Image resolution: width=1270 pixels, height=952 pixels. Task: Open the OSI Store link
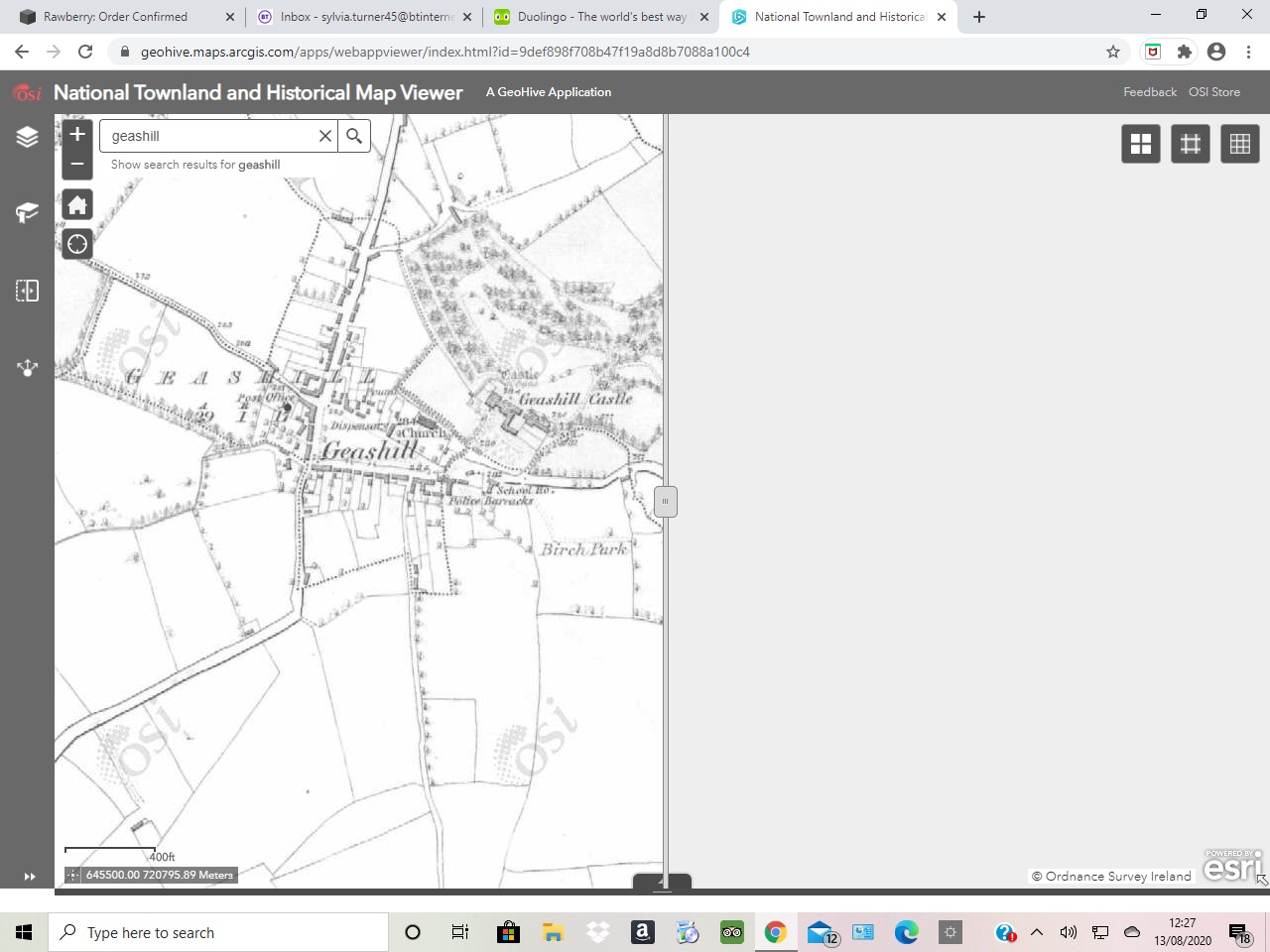[1213, 91]
